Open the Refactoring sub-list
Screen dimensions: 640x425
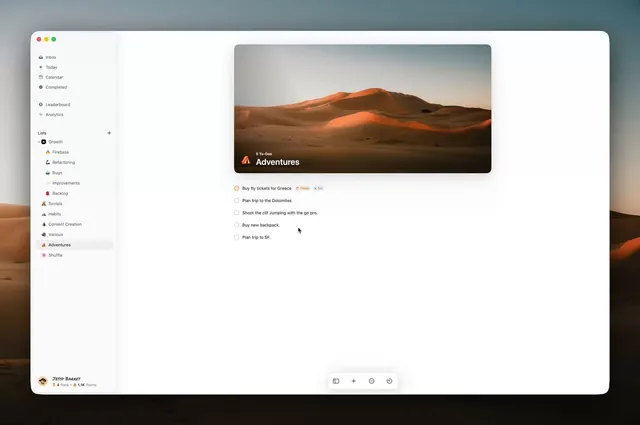(60, 162)
